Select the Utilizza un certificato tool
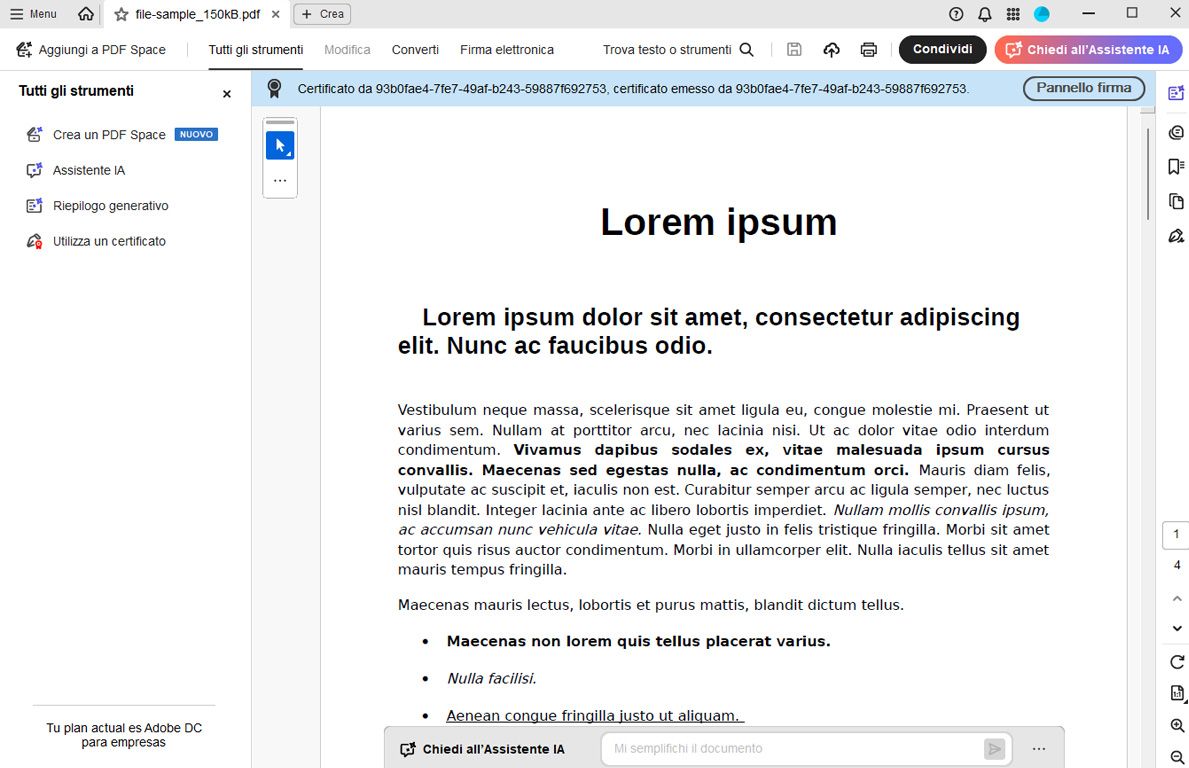The image size is (1189, 768). click(x=110, y=240)
